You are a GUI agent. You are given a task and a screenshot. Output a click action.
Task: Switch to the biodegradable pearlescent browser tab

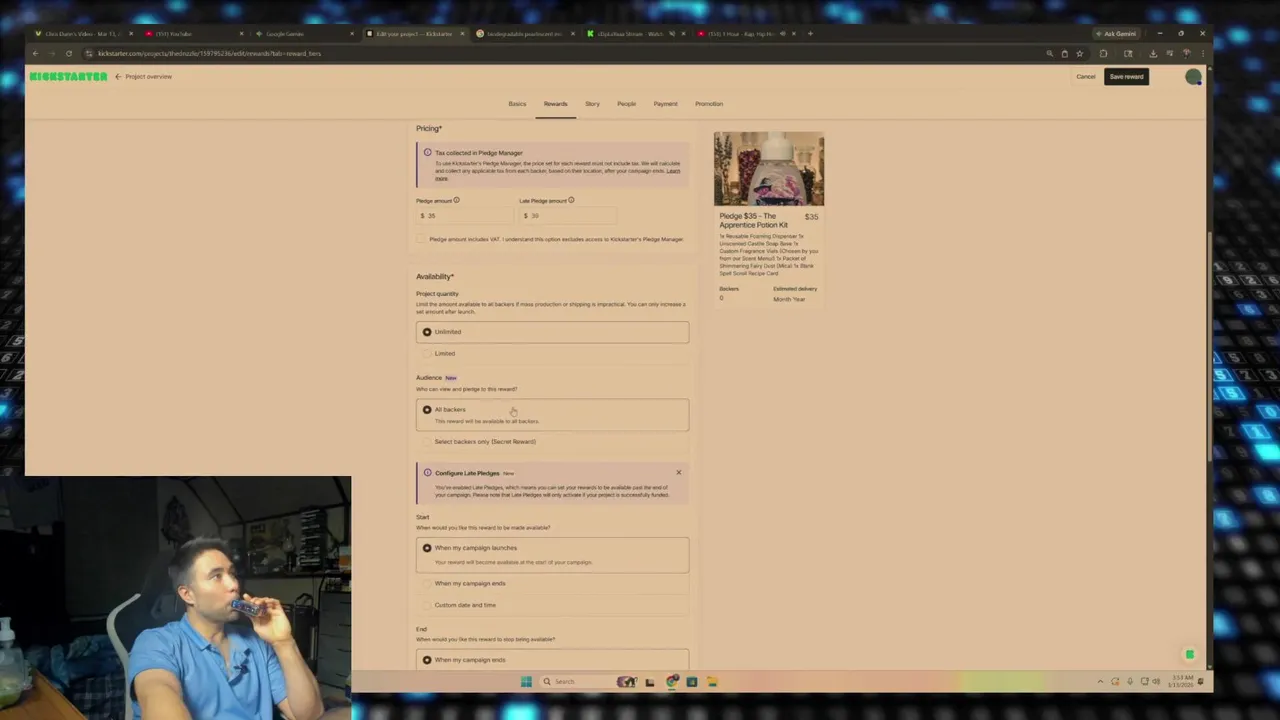pos(523,34)
